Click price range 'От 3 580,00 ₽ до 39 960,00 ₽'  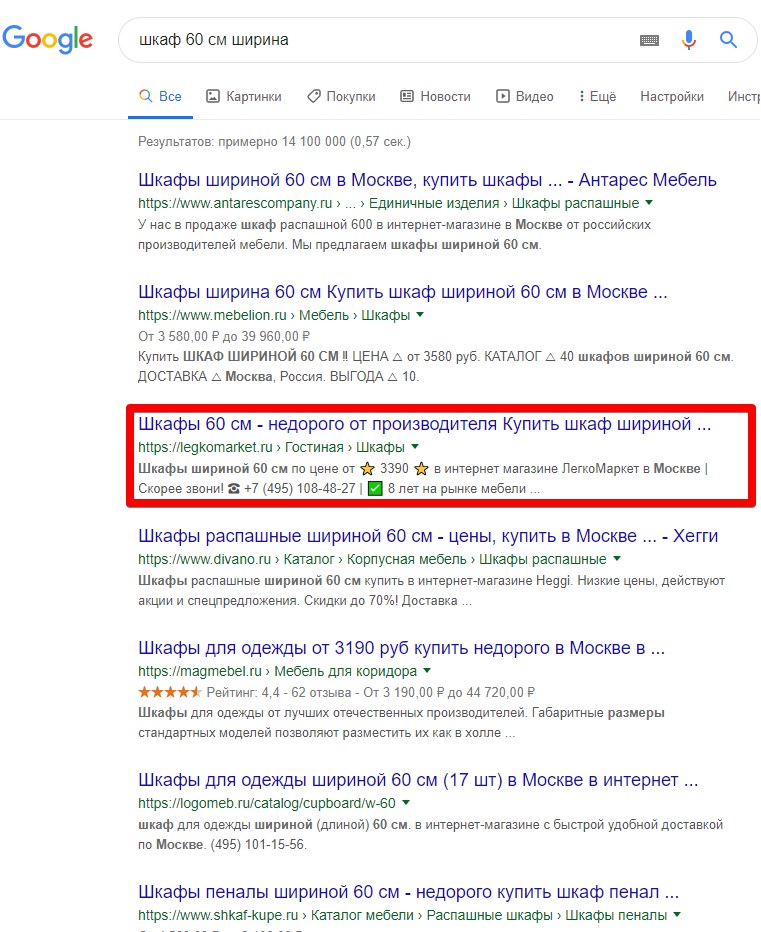tap(224, 336)
